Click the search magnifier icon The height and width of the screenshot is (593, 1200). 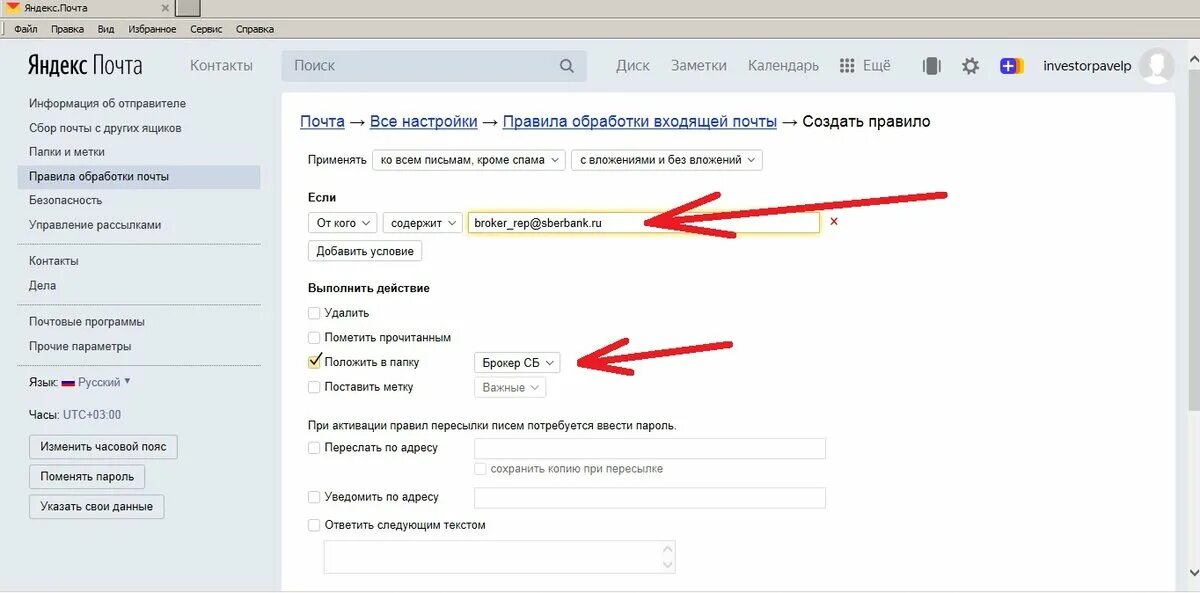pos(567,66)
